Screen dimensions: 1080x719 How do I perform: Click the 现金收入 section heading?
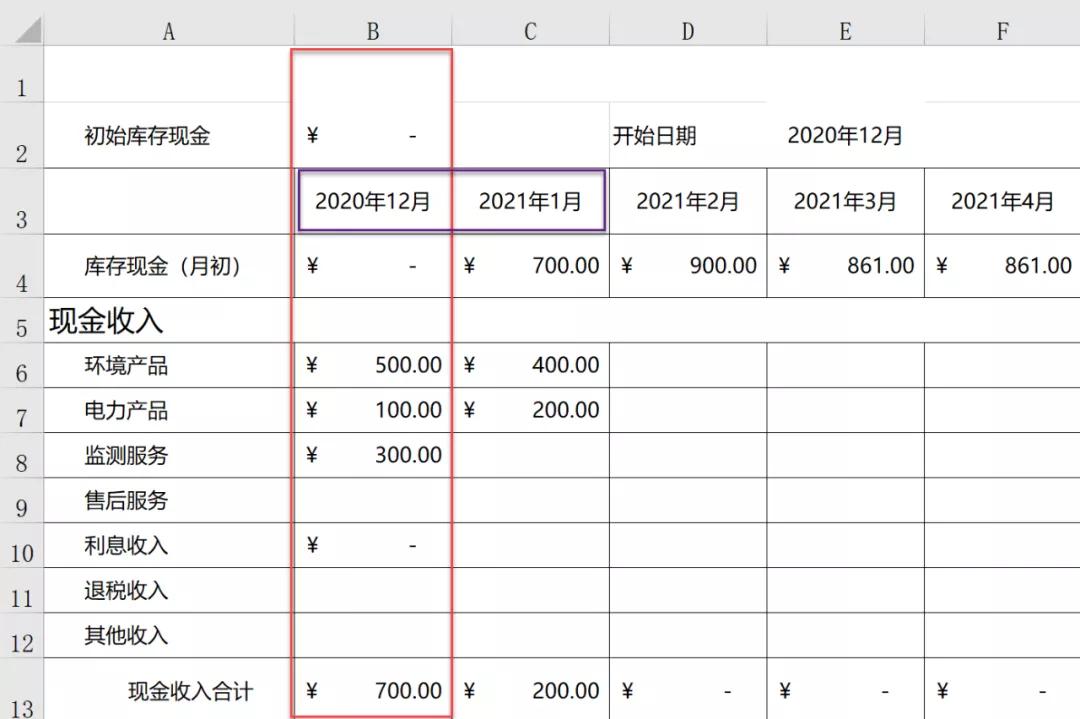[105, 321]
